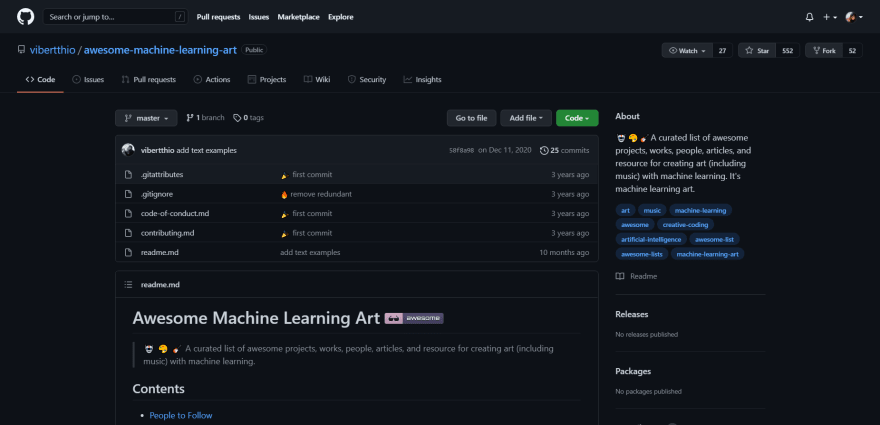Open Issues in top navigation
The width and height of the screenshot is (880, 425).
pos(259,17)
